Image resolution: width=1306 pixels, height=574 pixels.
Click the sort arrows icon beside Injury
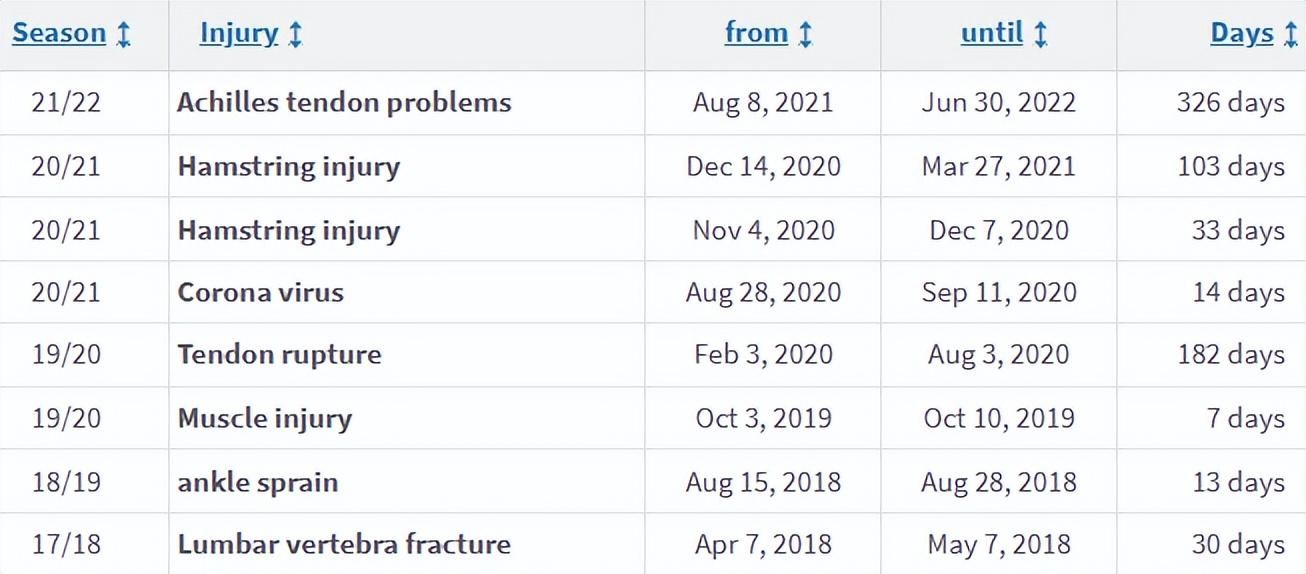pos(295,34)
